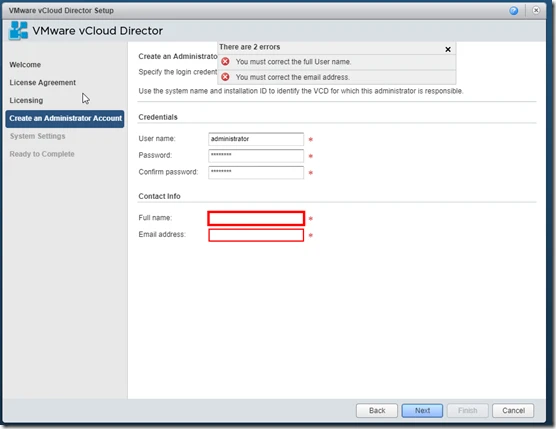Click into the Password field
The width and height of the screenshot is (556, 429).
pyautogui.click(x=256, y=156)
